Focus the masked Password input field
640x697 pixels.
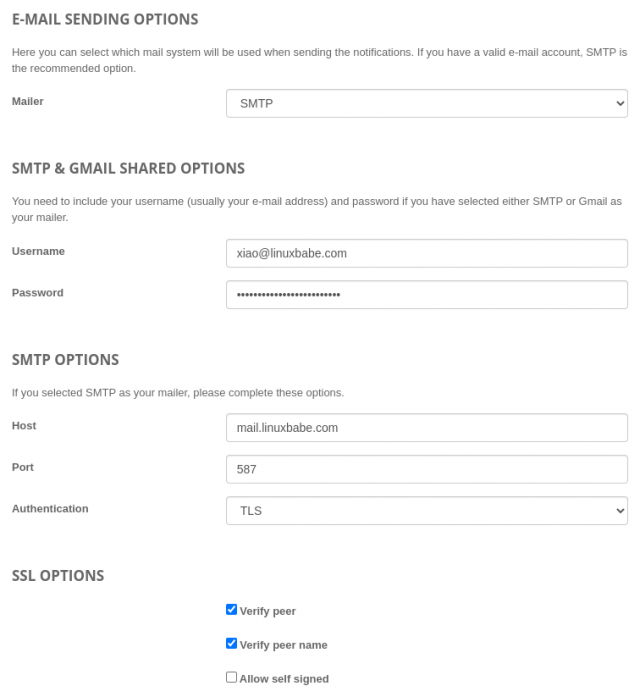426,295
